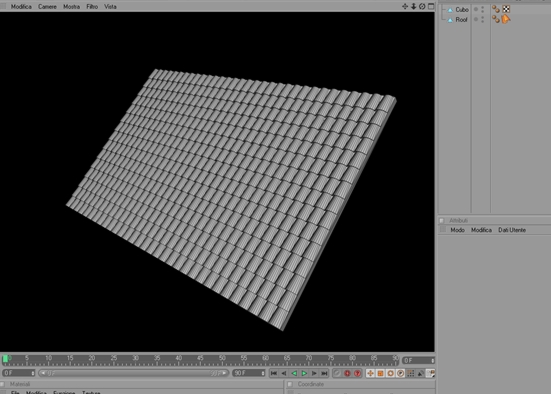
Task: Click the green timeline playhead at frame 0
Action: tap(5, 359)
